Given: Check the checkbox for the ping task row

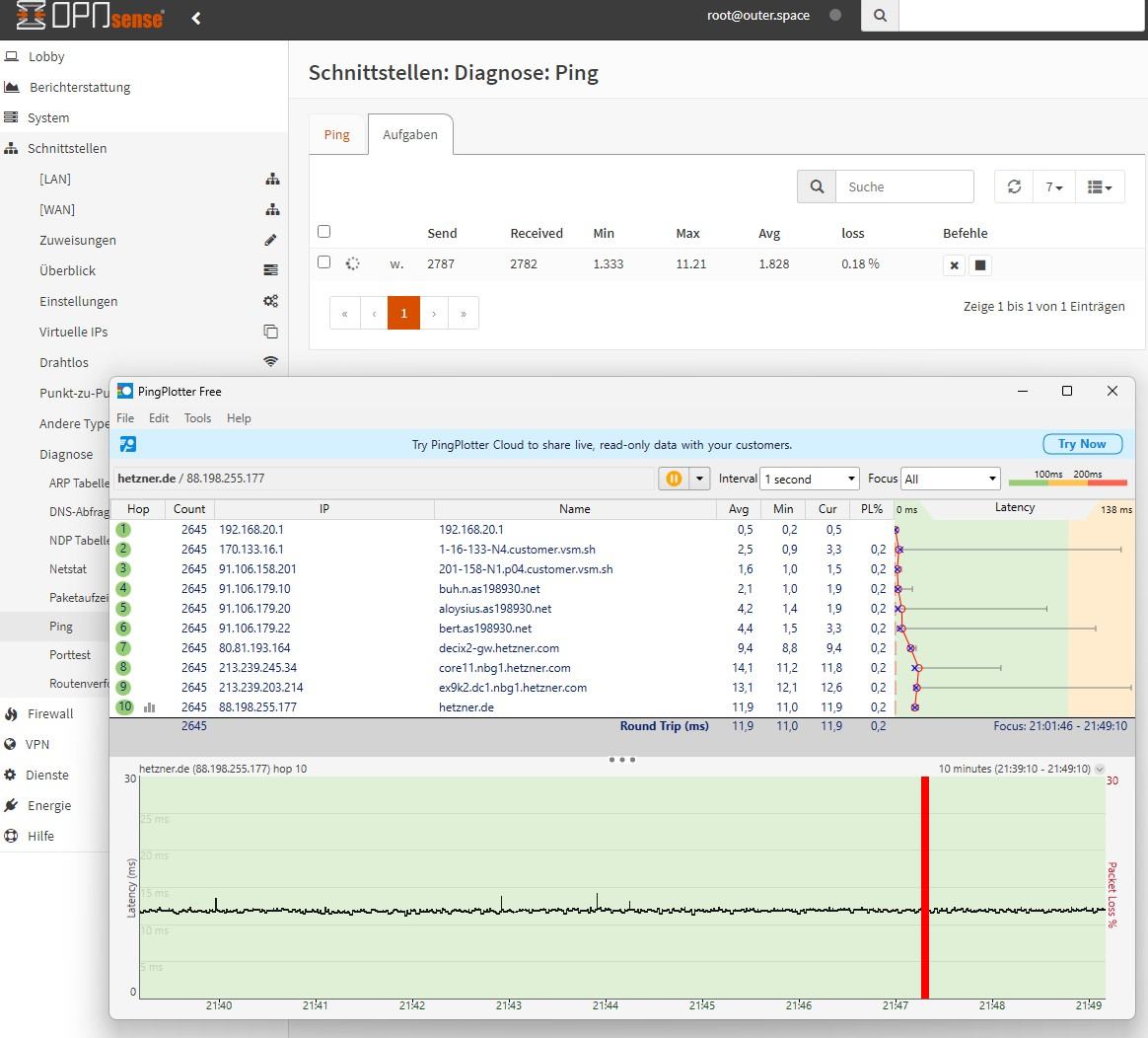Looking at the screenshot, I should click(323, 262).
